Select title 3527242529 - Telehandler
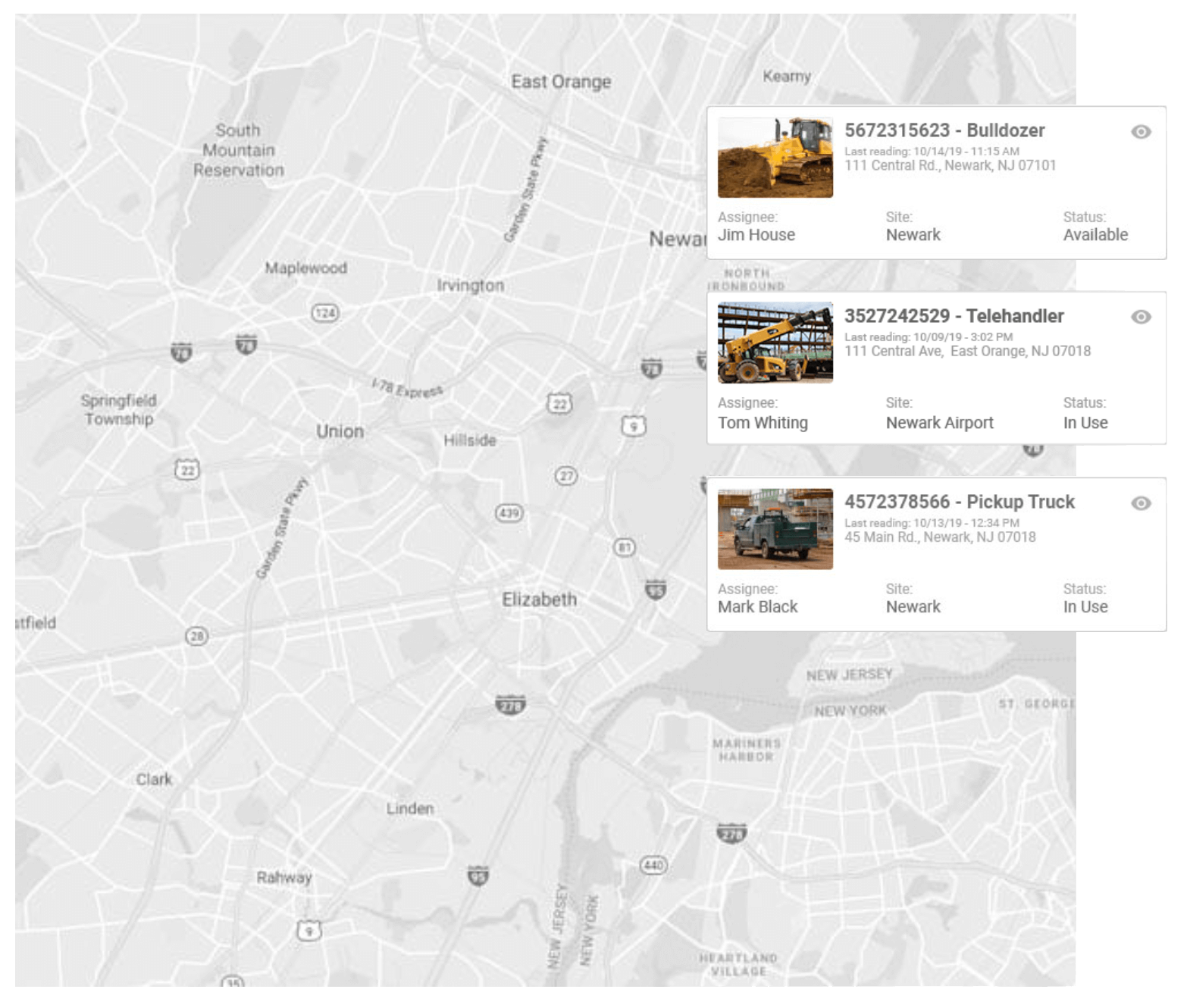This screenshot has width=1190, height=1008. click(954, 316)
